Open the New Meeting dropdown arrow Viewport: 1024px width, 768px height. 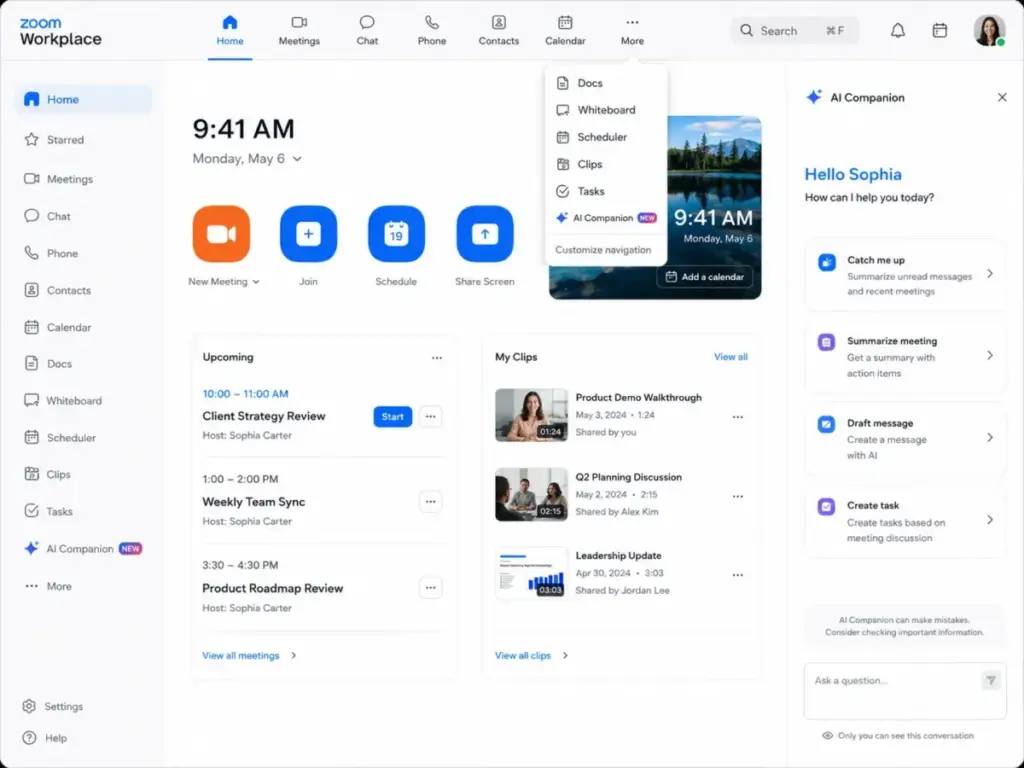(x=256, y=281)
